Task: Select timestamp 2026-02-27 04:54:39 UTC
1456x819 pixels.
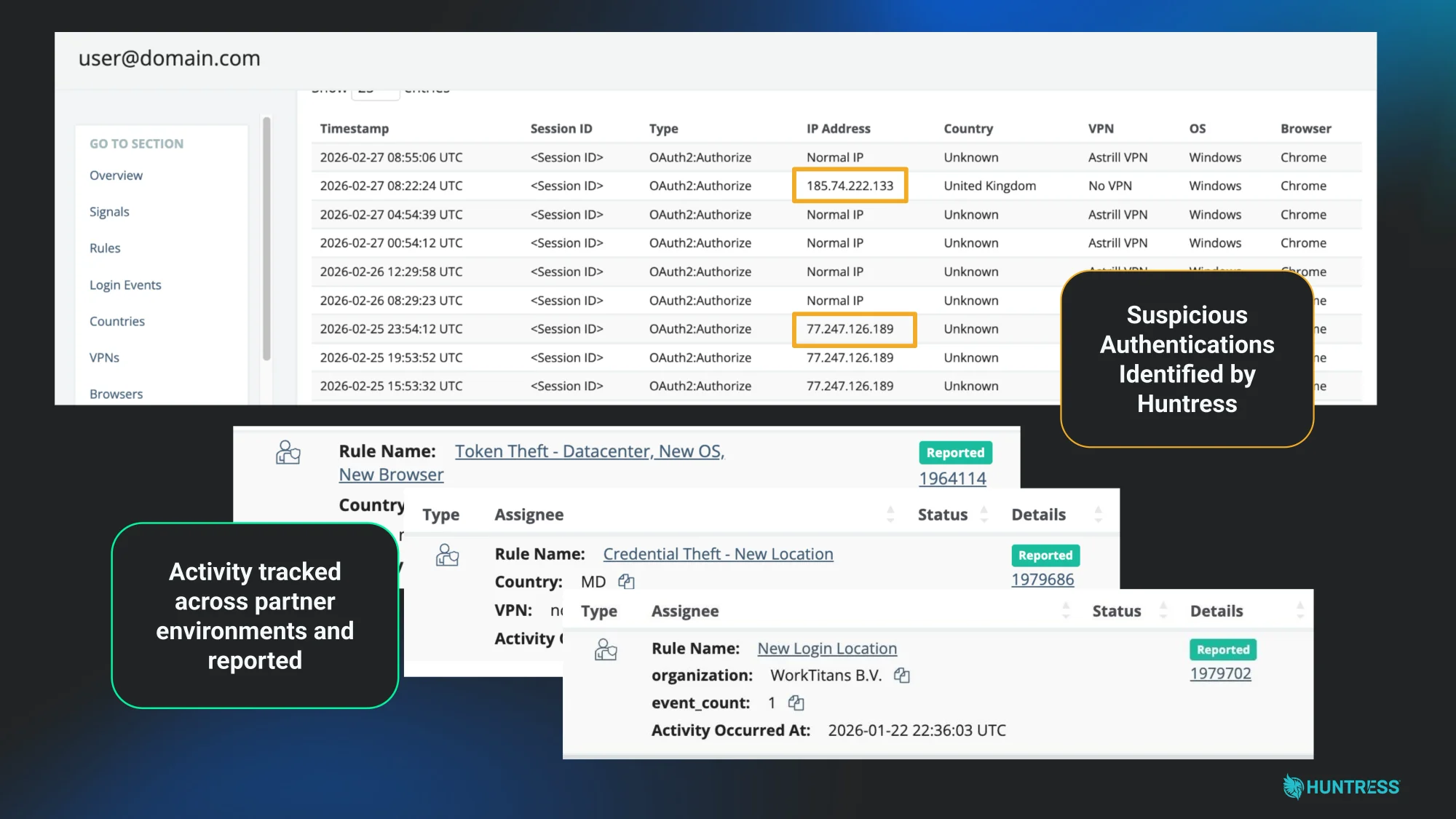Action: (391, 215)
